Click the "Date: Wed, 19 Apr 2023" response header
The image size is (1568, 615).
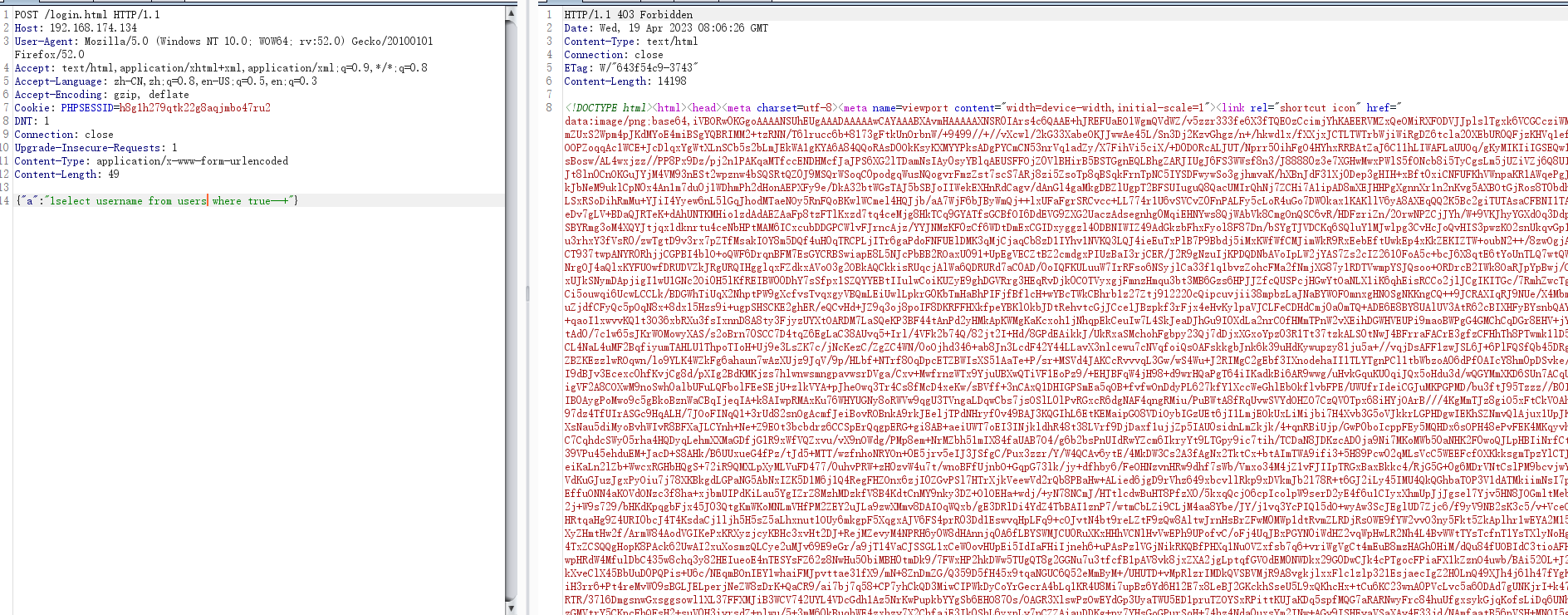[x=666, y=27]
